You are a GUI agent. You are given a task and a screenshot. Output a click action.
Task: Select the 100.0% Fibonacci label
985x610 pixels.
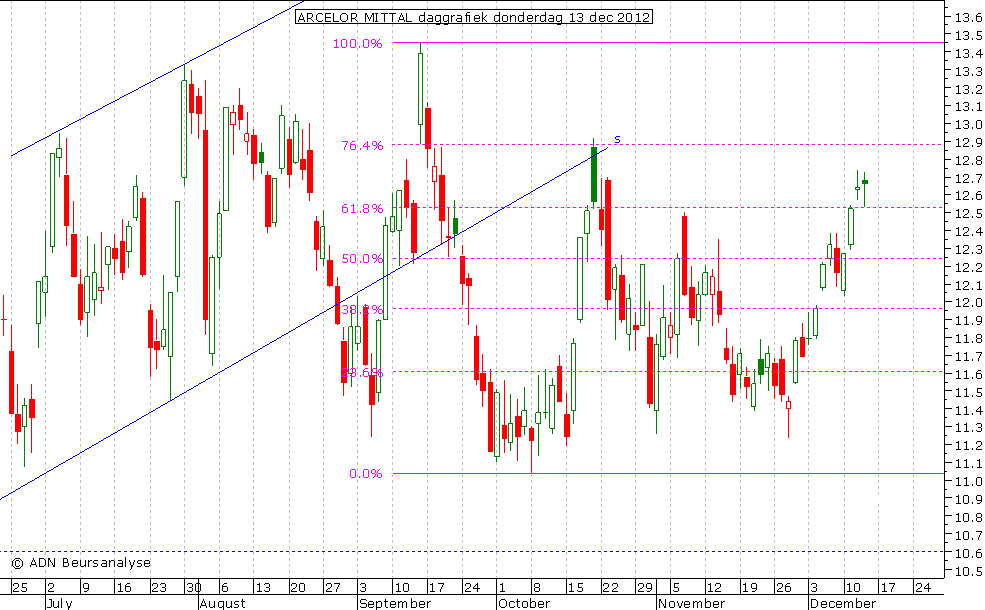[357, 43]
